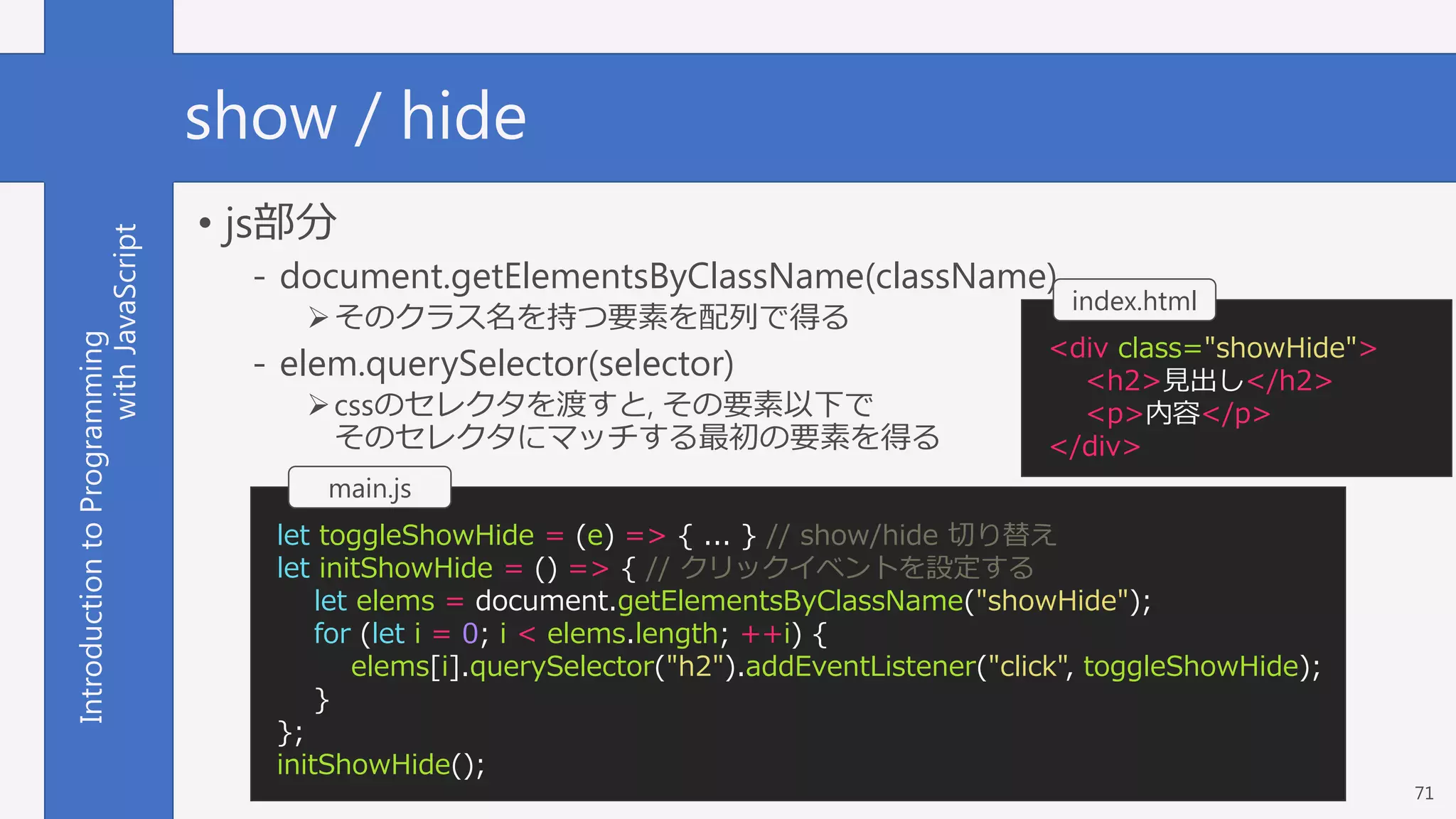Click 'そのセレクタにマッチする最初の要素を得る' line

coord(637,437)
